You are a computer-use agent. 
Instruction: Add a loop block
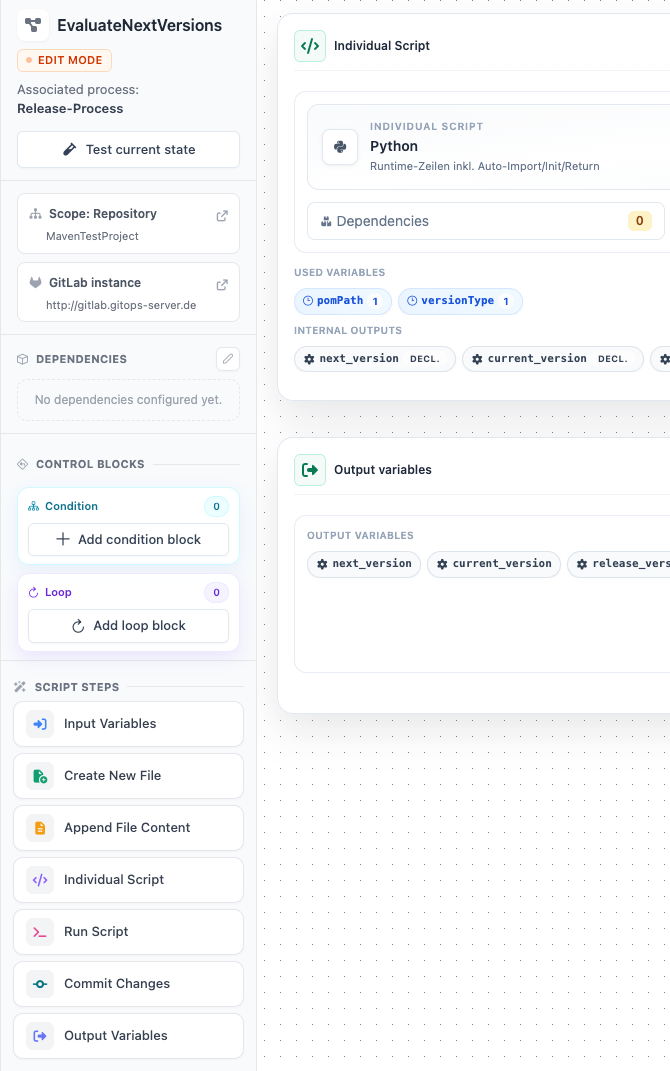pyautogui.click(x=128, y=626)
